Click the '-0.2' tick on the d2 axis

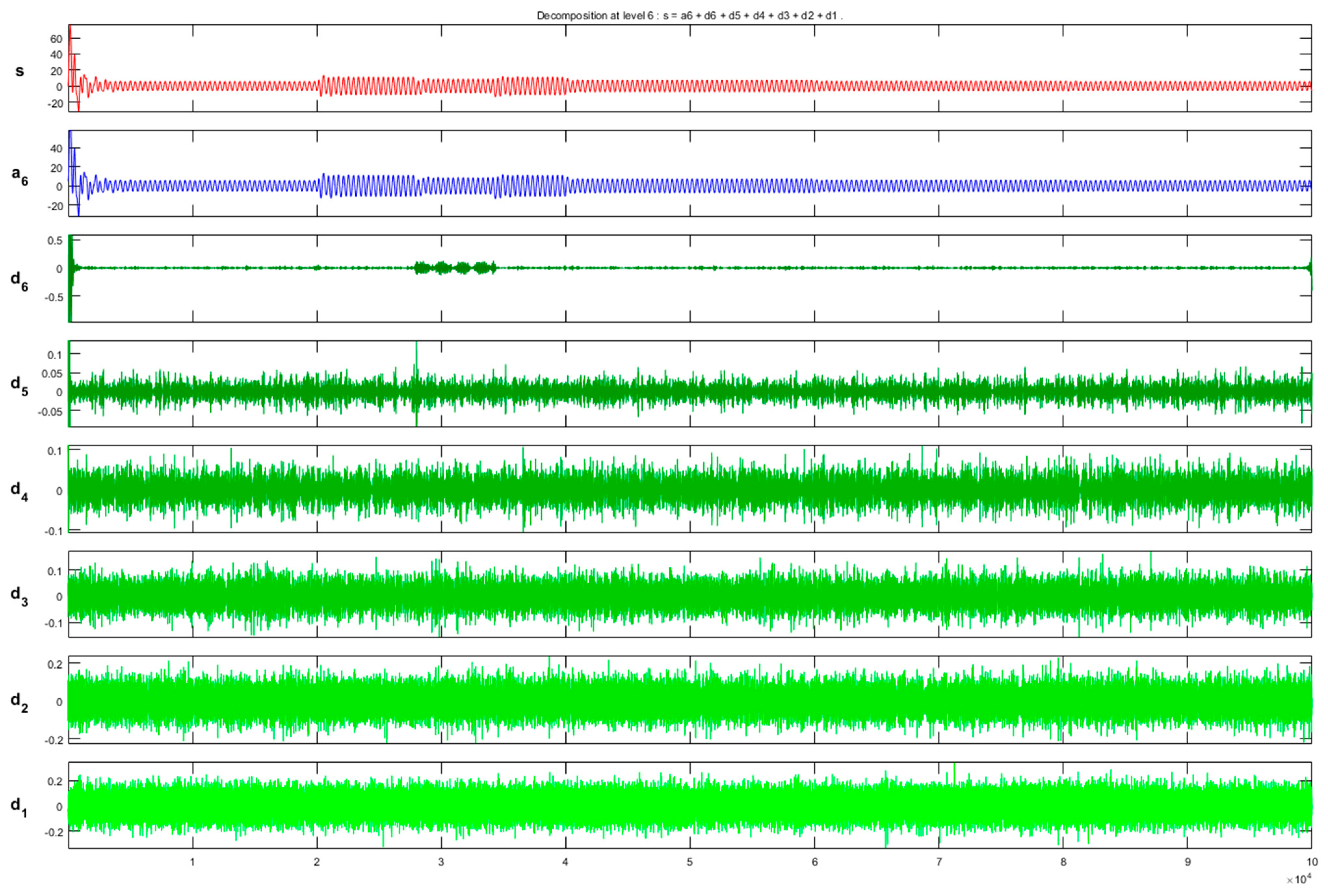coord(53,740)
